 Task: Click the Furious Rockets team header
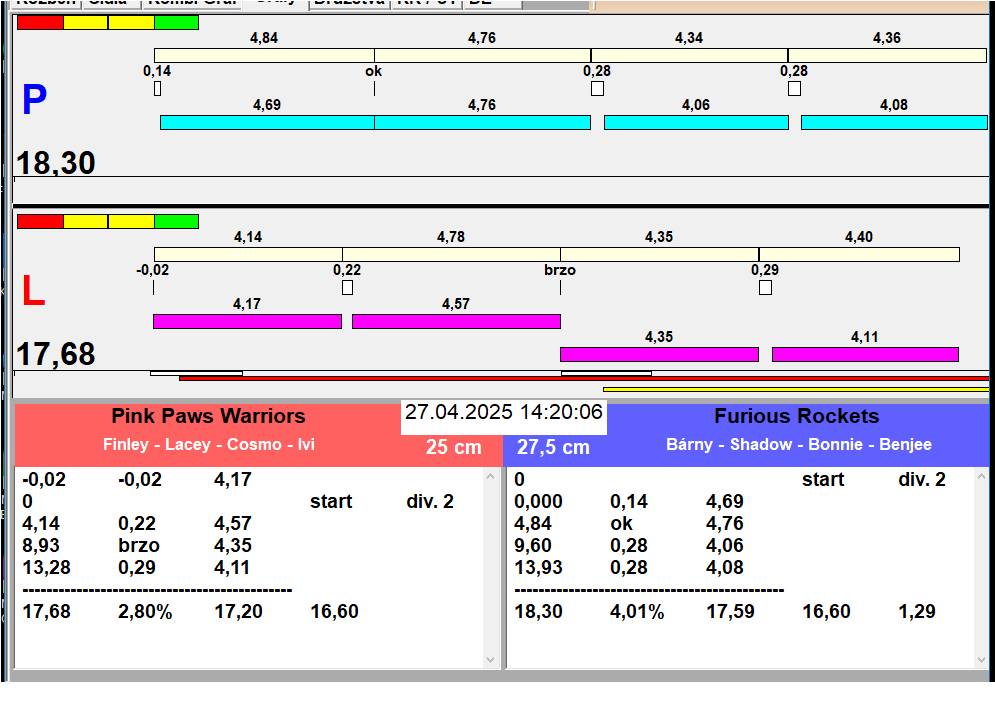tap(796, 417)
